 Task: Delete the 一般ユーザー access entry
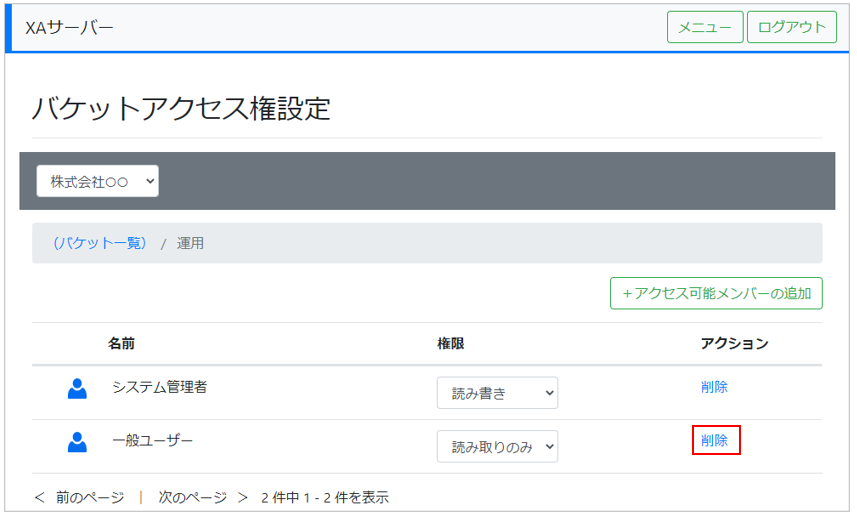[715, 440]
